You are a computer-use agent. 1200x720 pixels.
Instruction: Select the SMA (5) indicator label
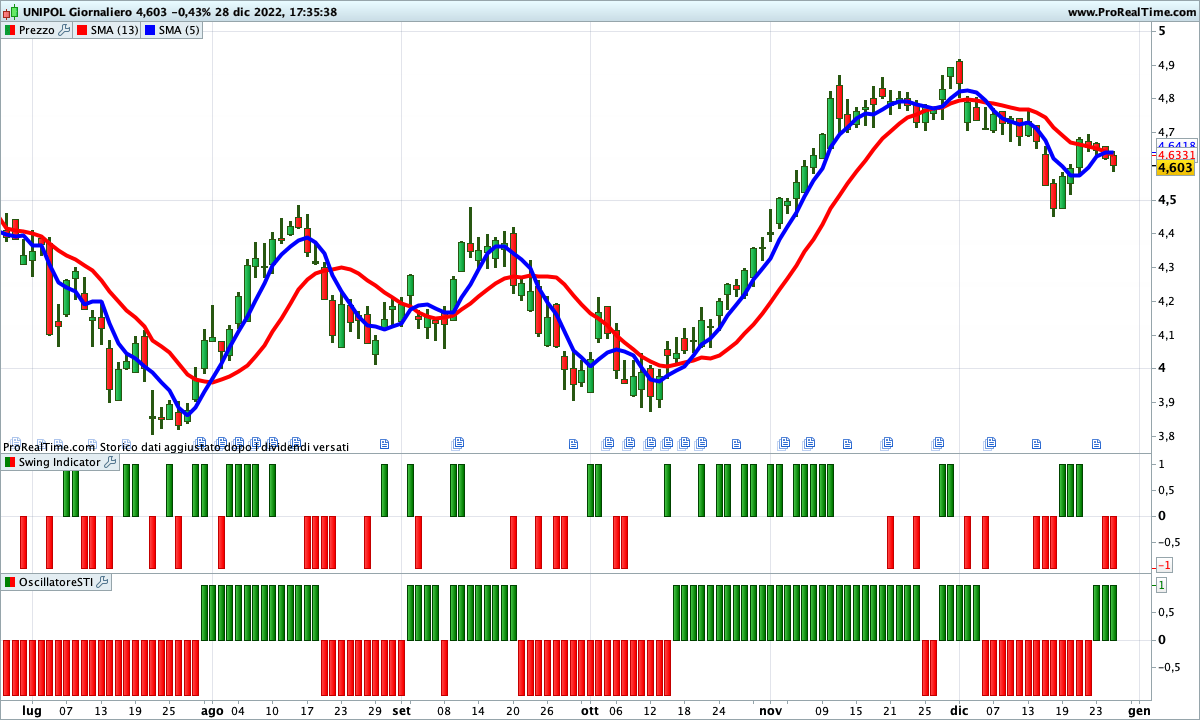pos(180,30)
